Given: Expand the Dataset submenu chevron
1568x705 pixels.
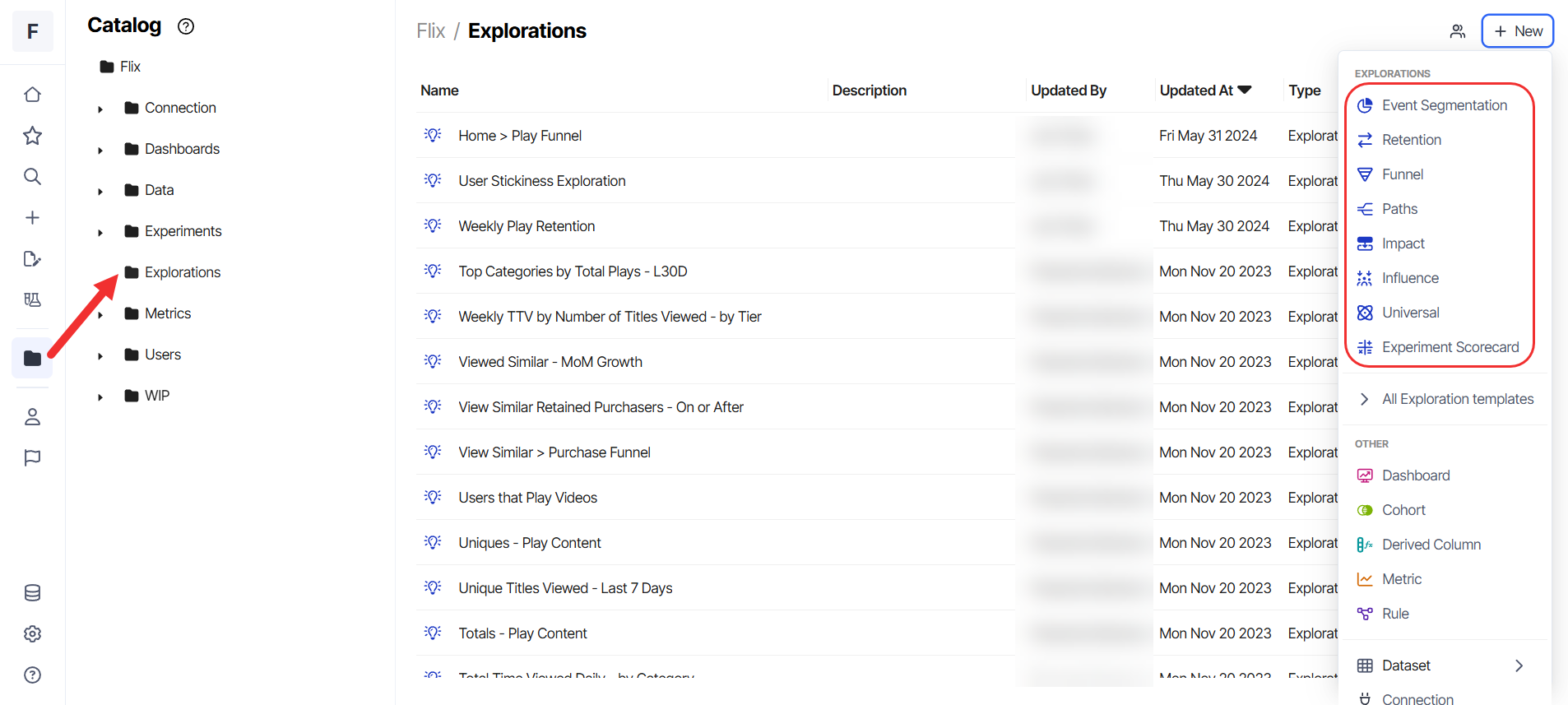Looking at the screenshot, I should coord(1519,666).
